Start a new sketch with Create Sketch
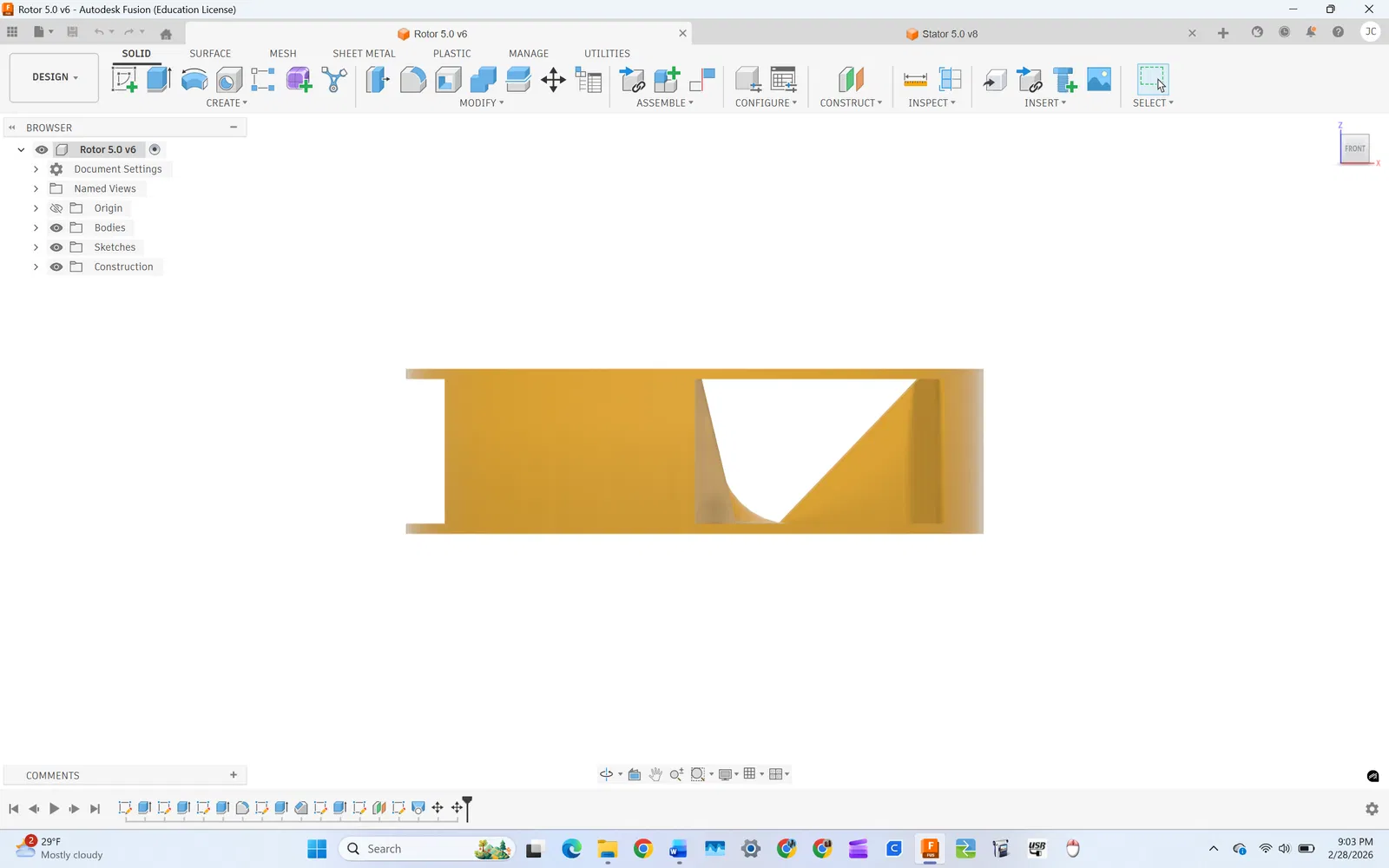 tap(125, 80)
